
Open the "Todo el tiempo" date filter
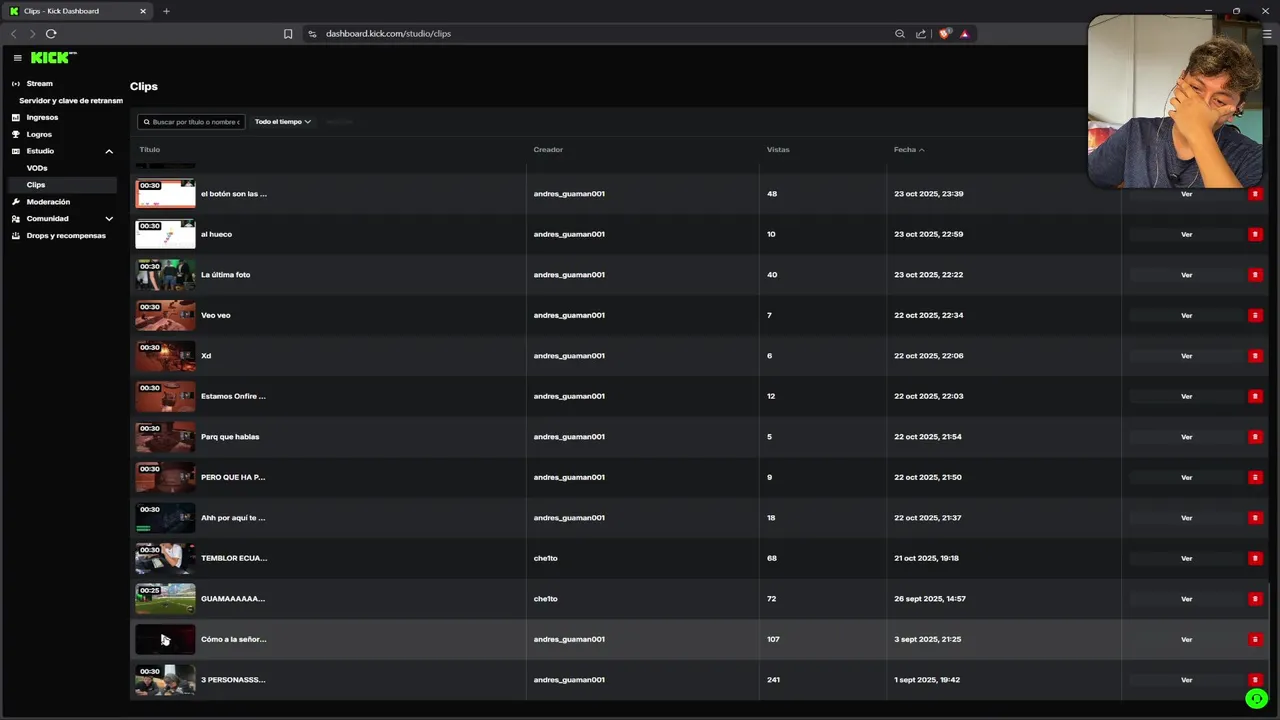[283, 122]
